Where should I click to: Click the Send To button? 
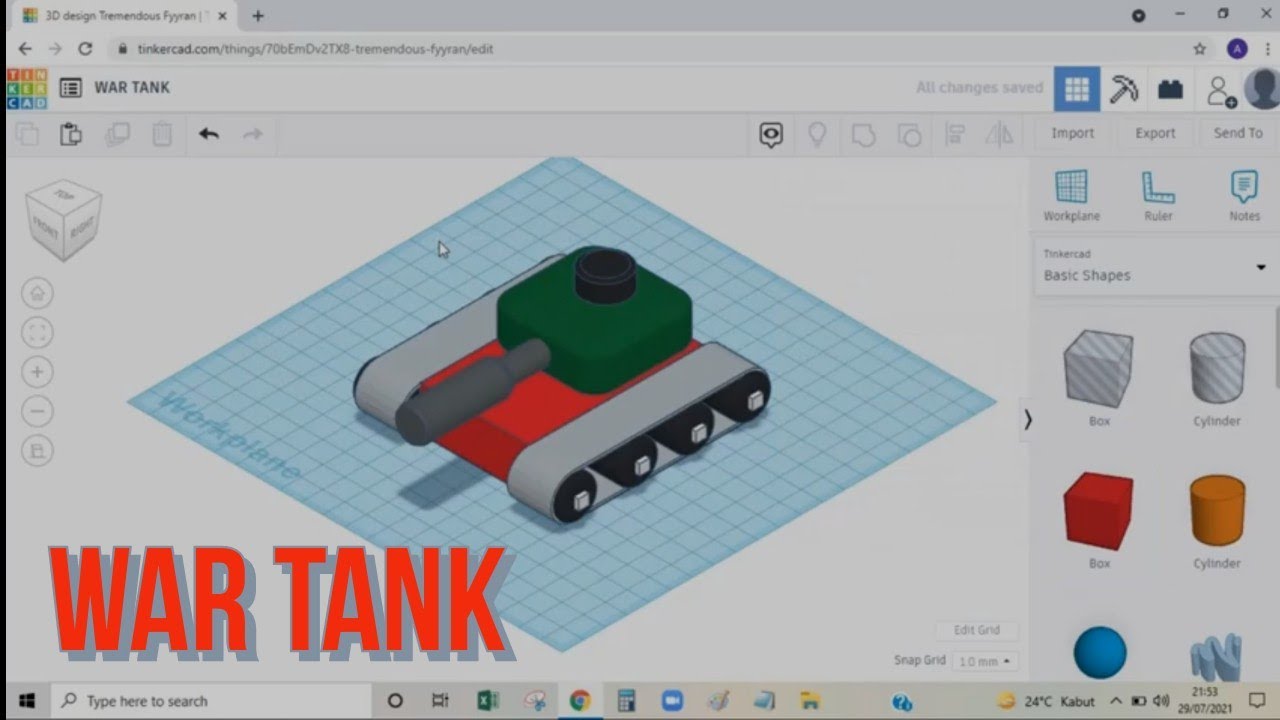pos(1238,133)
